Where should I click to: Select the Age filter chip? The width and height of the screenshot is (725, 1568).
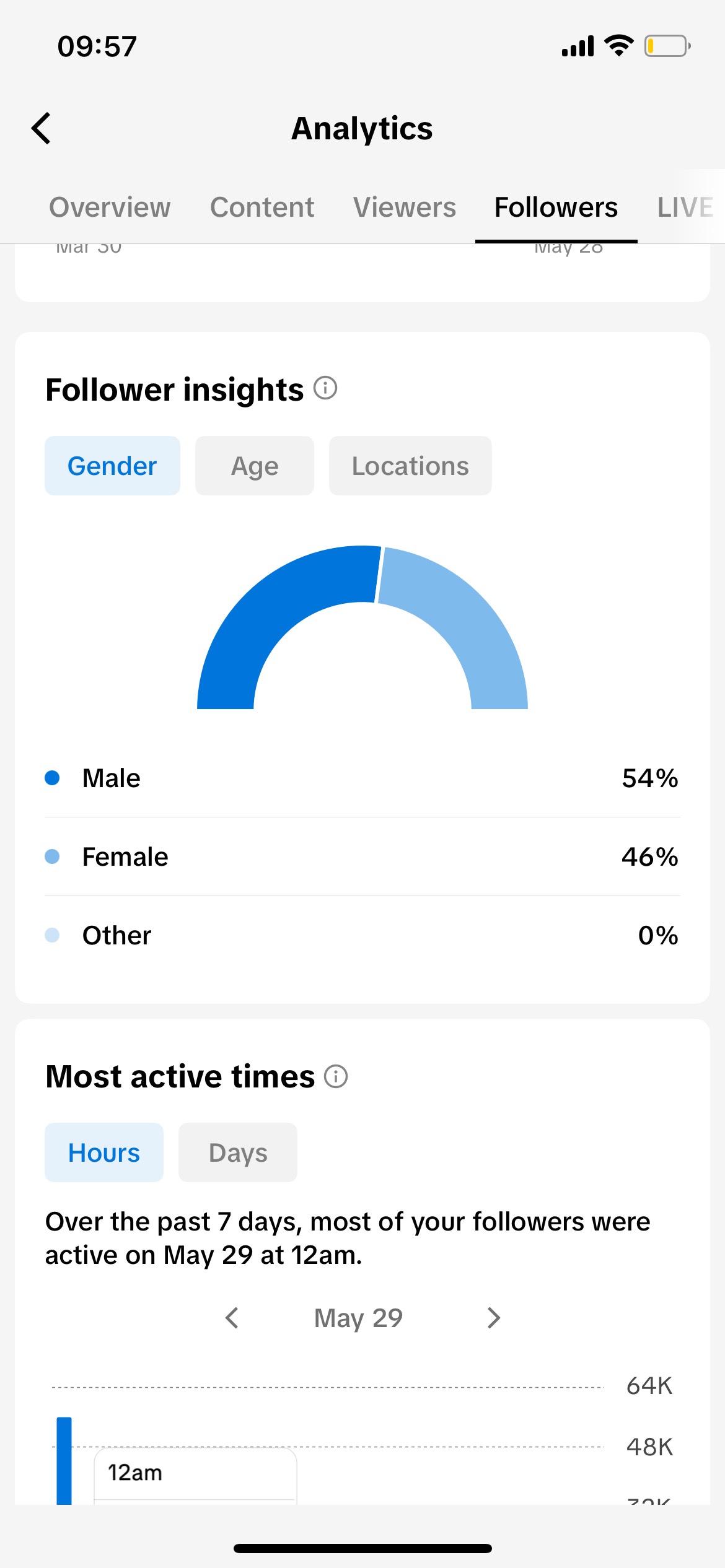(255, 466)
